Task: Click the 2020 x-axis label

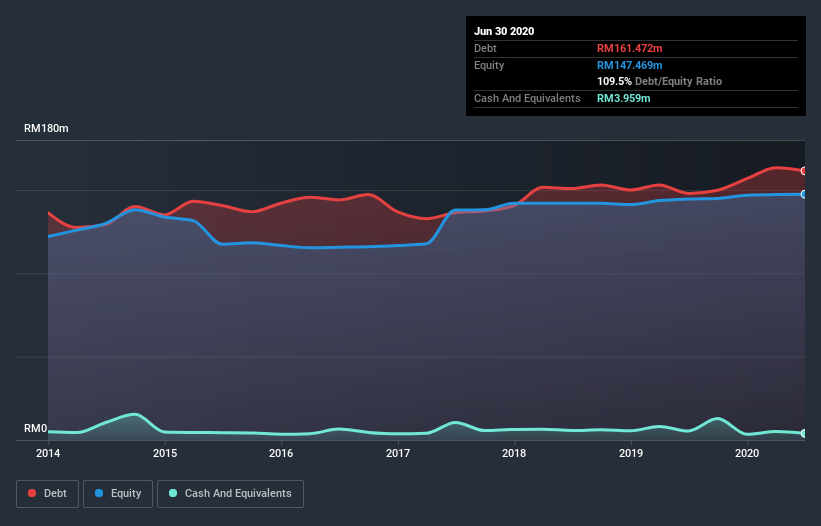Action: pos(747,453)
